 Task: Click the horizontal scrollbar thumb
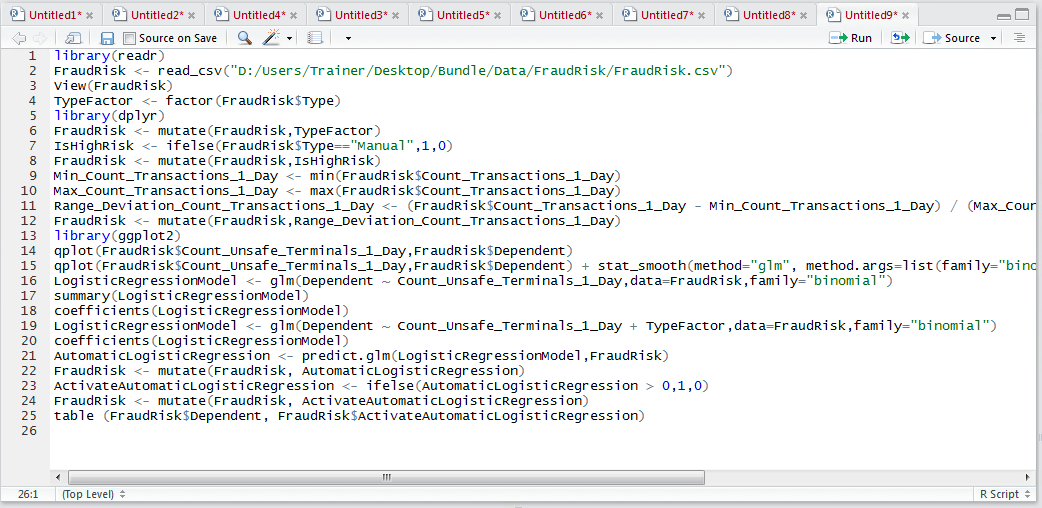pyautogui.click(x=386, y=477)
